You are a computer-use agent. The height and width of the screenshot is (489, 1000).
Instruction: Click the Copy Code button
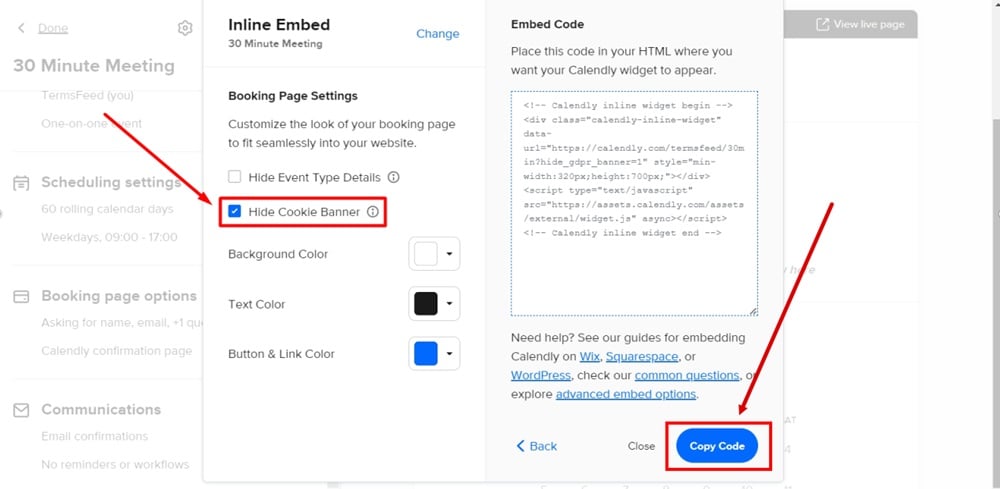pyautogui.click(x=717, y=446)
